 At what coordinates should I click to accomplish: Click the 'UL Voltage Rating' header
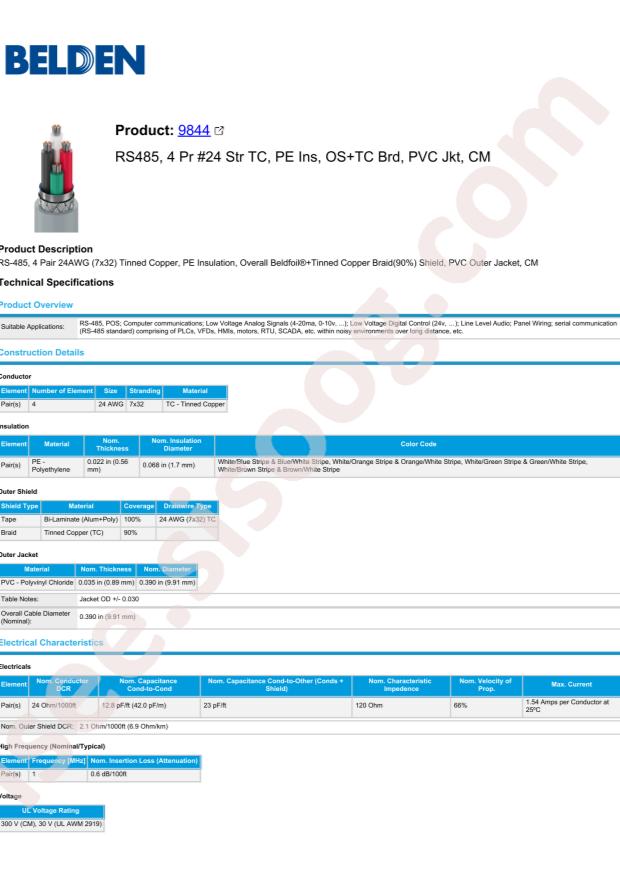51,811
